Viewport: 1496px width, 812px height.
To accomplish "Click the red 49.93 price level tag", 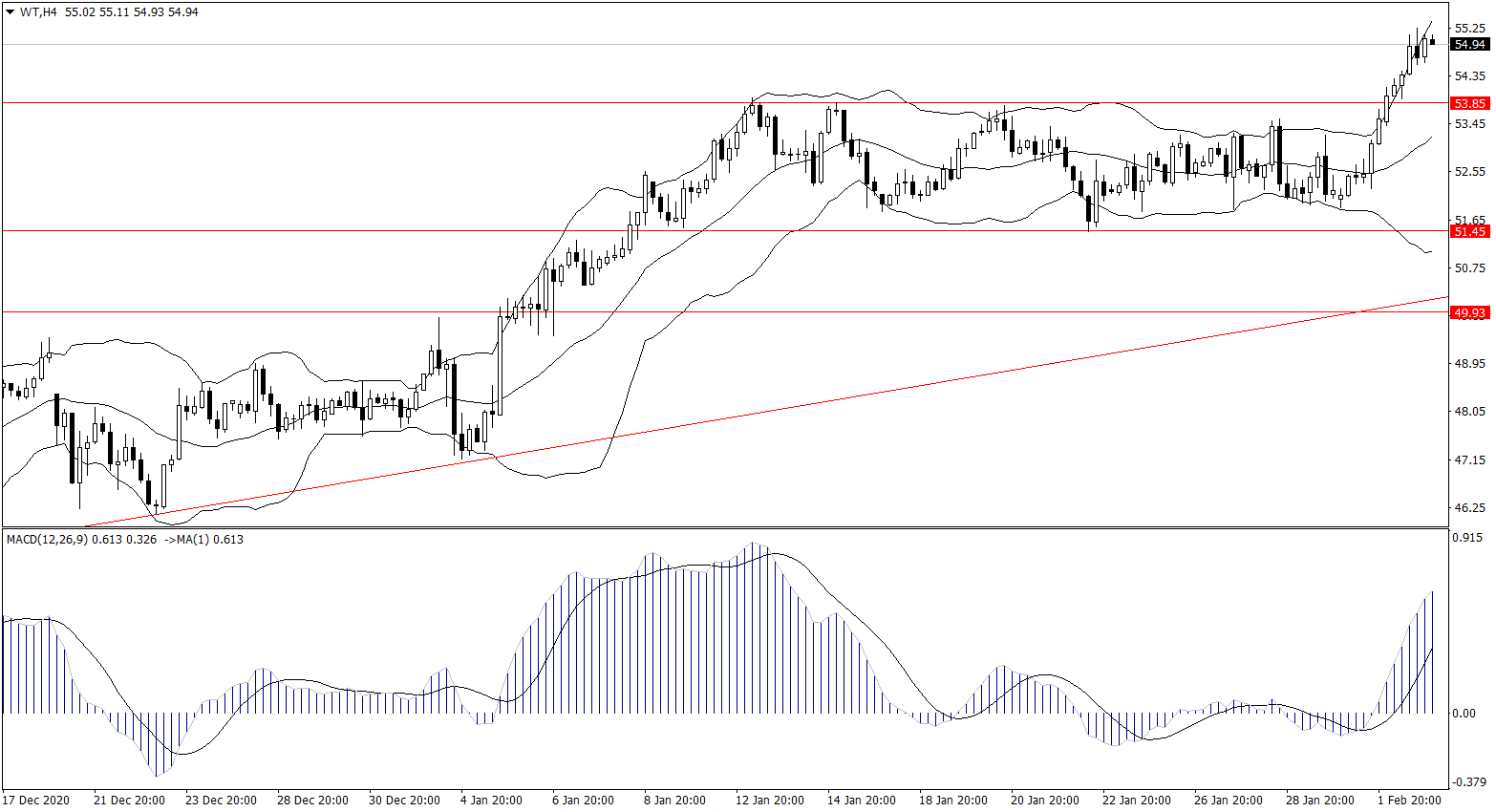I will tap(1468, 312).
